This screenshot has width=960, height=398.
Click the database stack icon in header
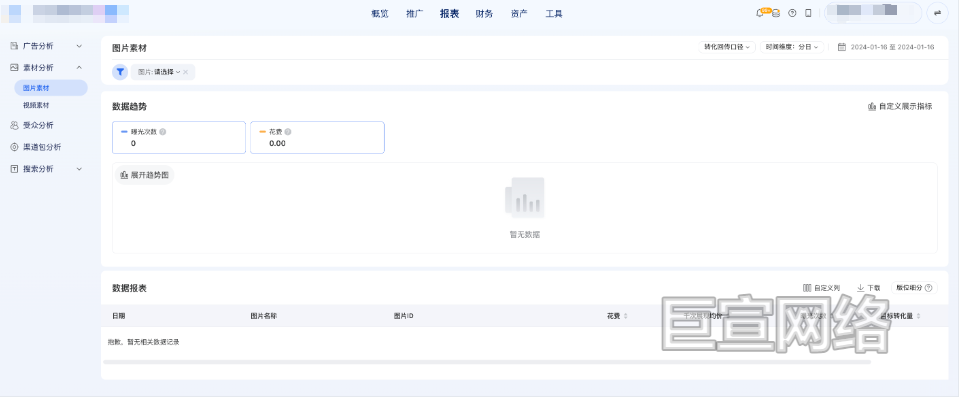(x=776, y=13)
